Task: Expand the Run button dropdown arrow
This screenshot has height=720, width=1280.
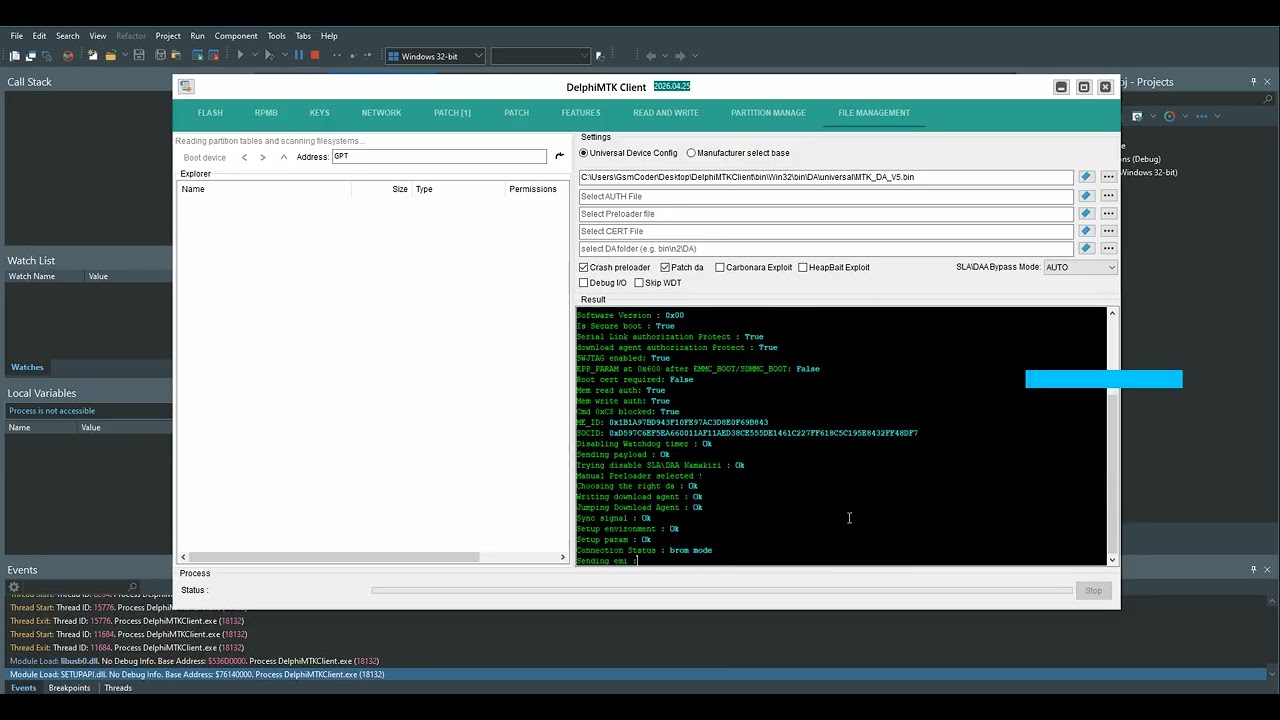Action: click(x=255, y=56)
